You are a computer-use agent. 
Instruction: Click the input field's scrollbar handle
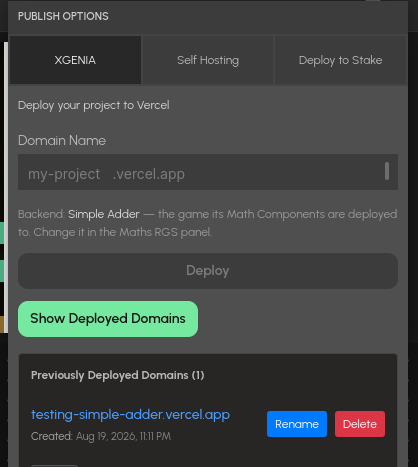pyautogui.click(x=387, y=171)
